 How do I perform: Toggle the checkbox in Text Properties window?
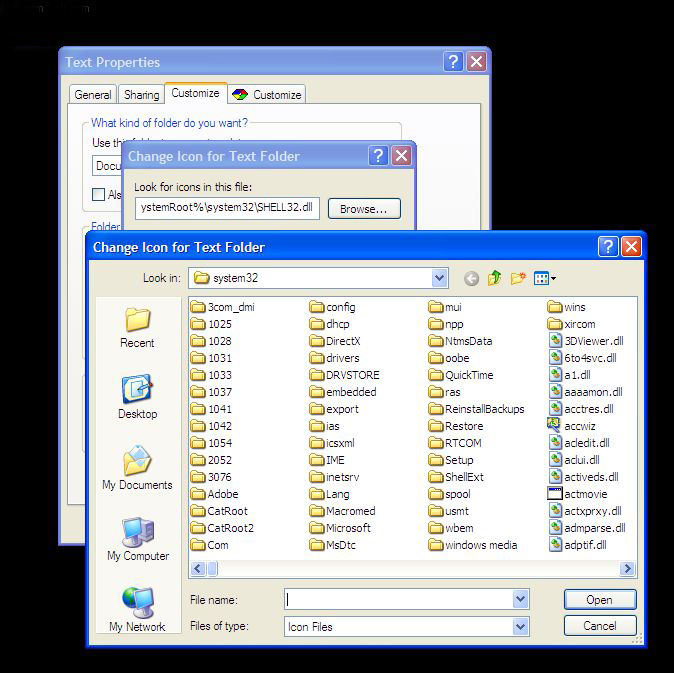(x=98, y=194)
